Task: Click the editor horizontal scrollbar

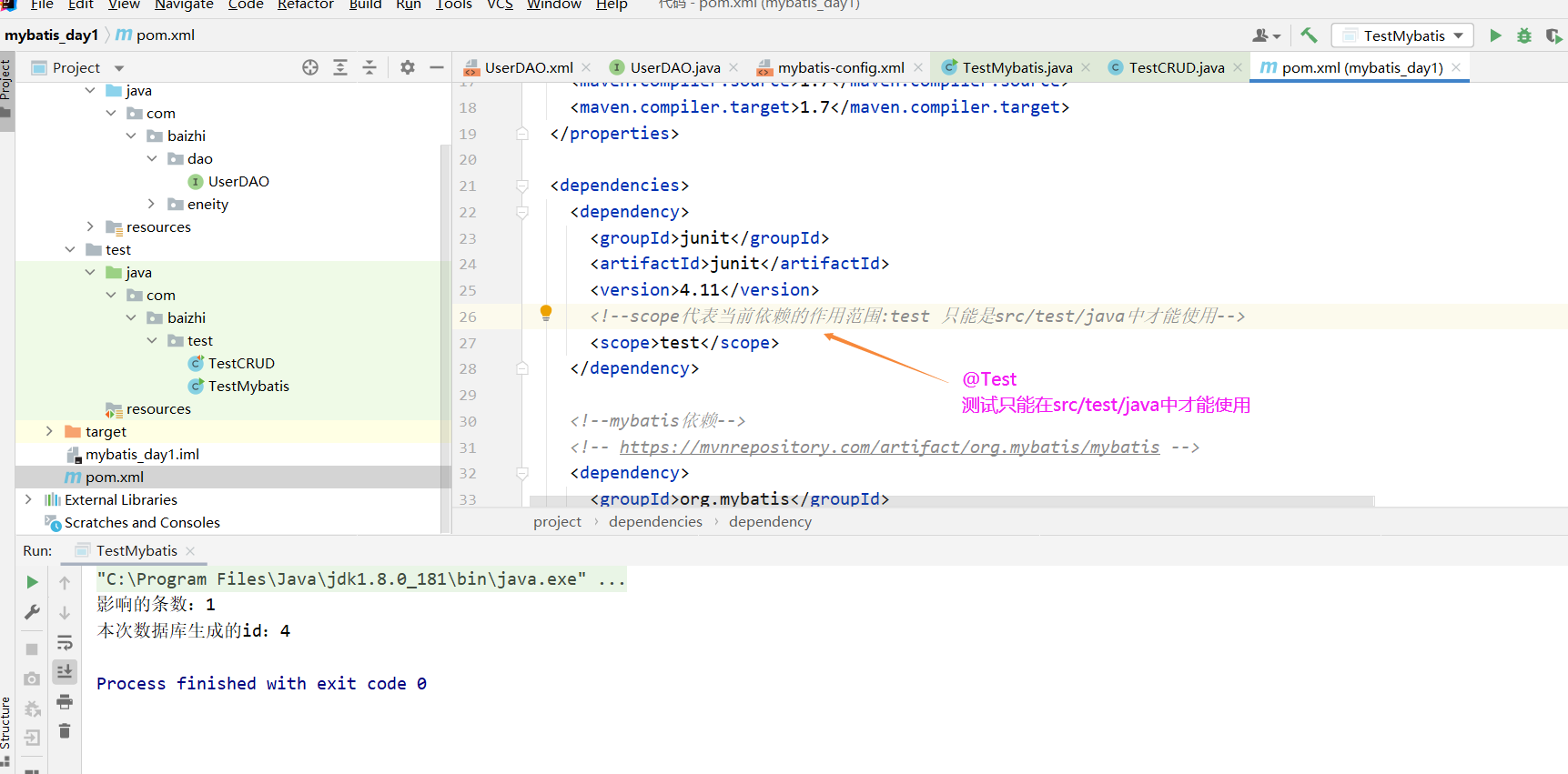Action: (x=951, y=501)
